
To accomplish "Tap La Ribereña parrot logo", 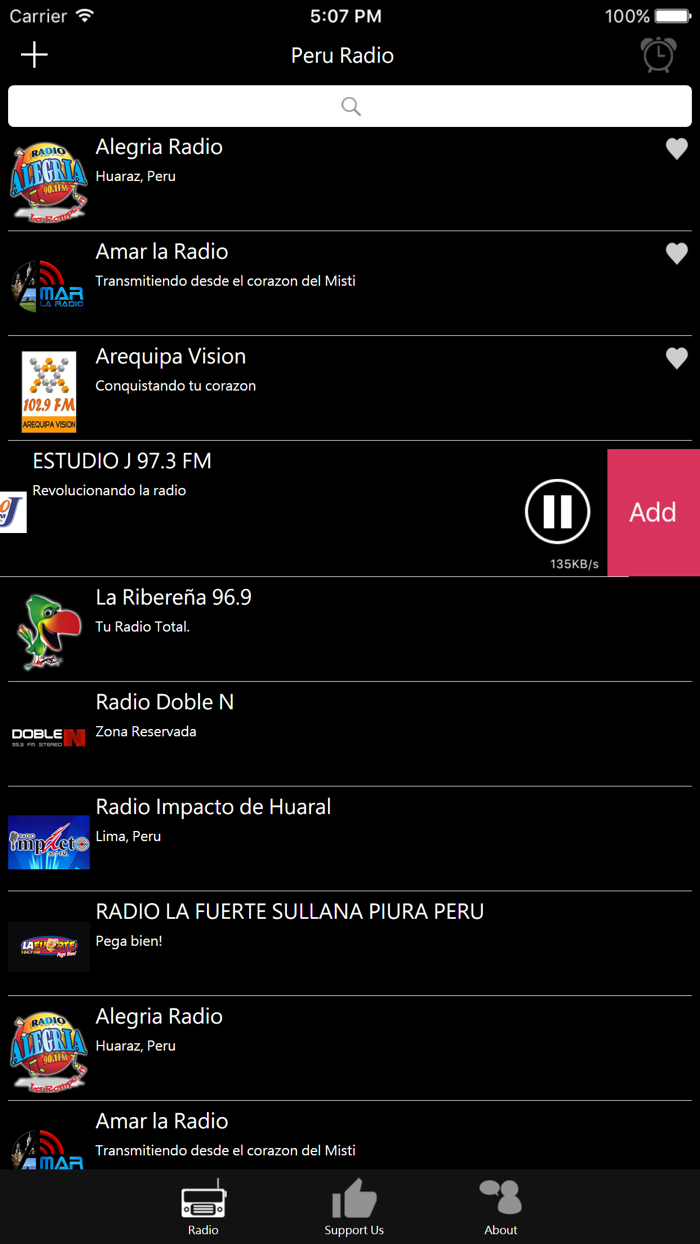I will tap(49, 632).
